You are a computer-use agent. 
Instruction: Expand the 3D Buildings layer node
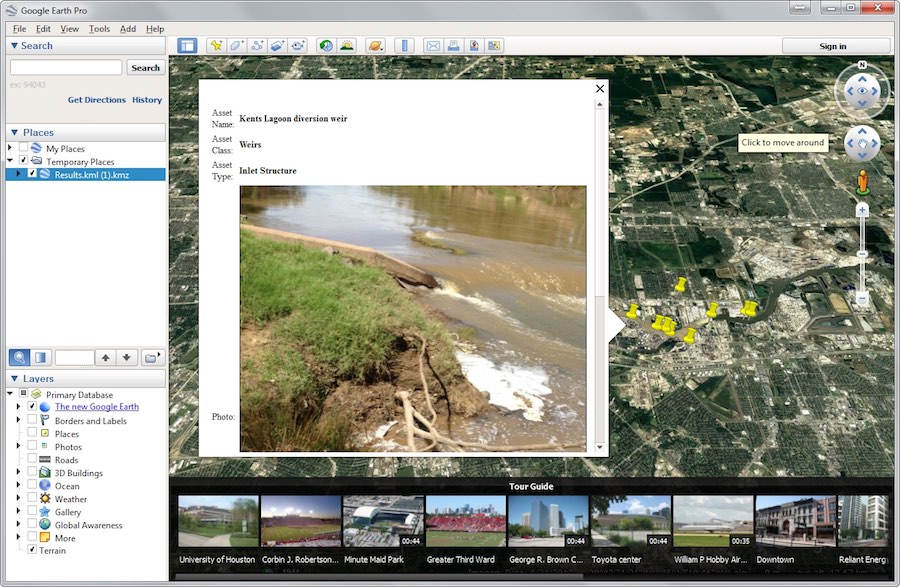point(18,472)
